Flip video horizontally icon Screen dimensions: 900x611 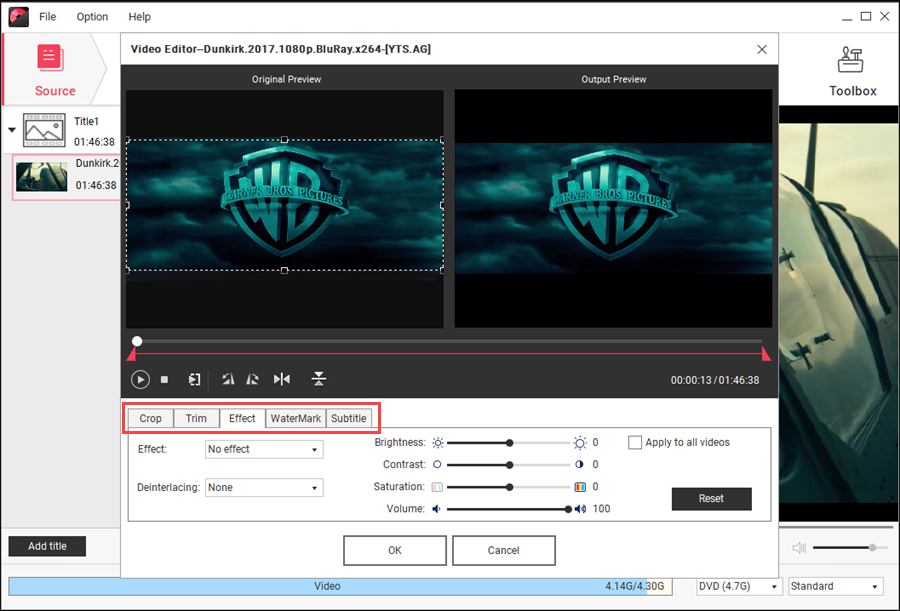[282, 379]
